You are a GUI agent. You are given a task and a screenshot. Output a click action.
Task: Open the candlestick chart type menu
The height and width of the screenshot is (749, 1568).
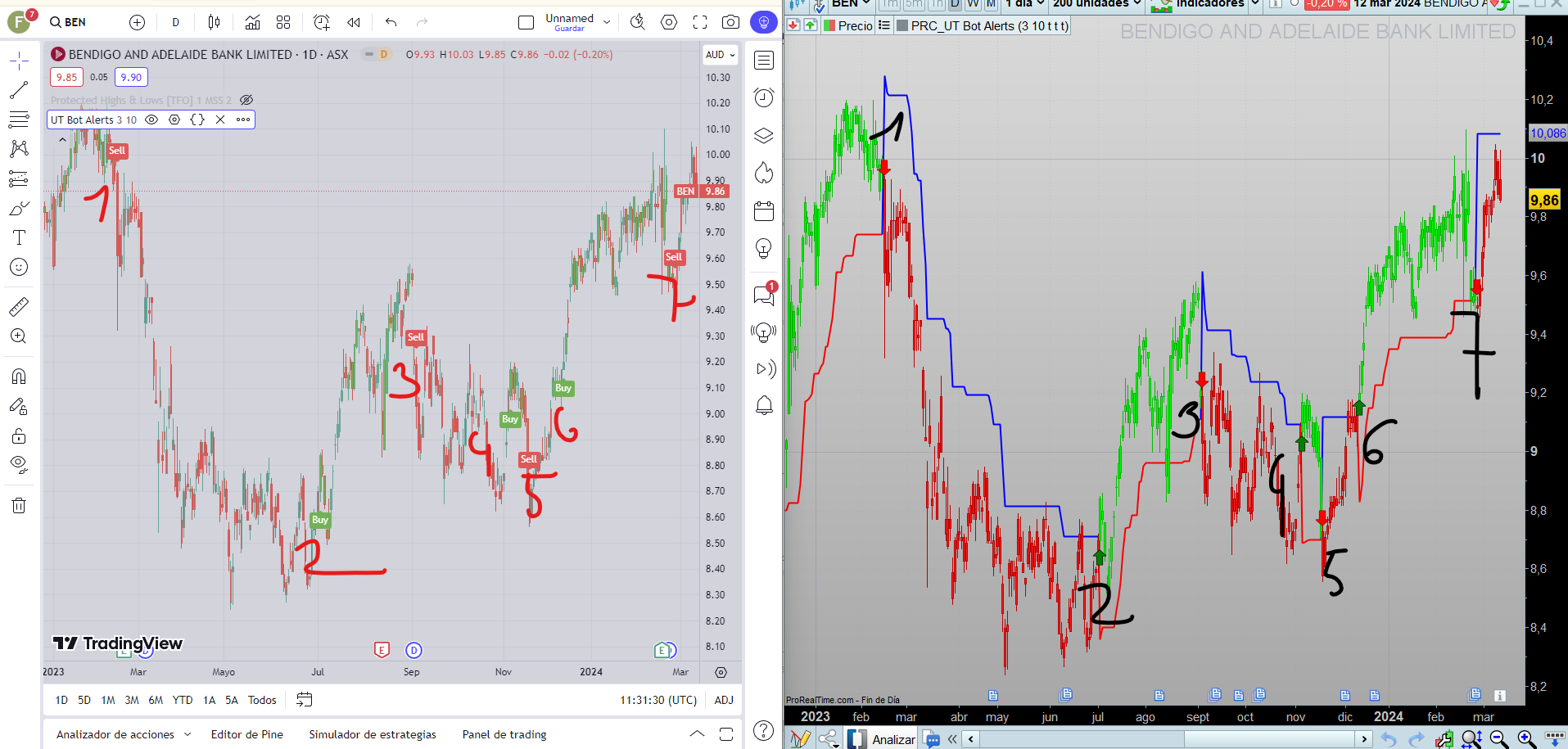click(214, 22)
